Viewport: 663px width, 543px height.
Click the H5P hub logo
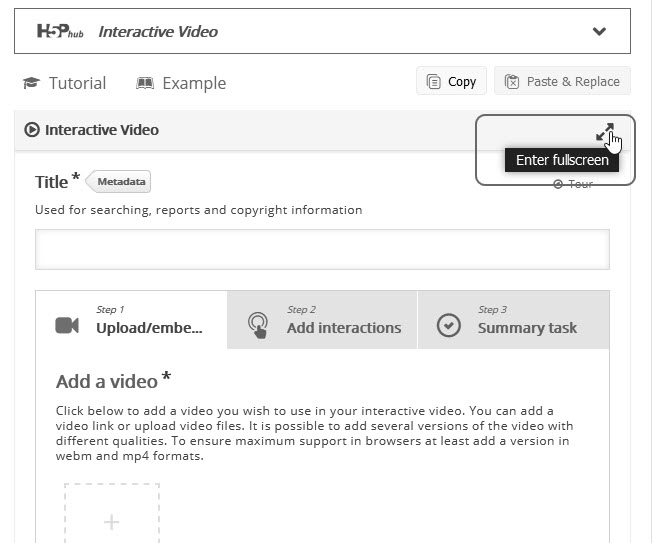60,31
